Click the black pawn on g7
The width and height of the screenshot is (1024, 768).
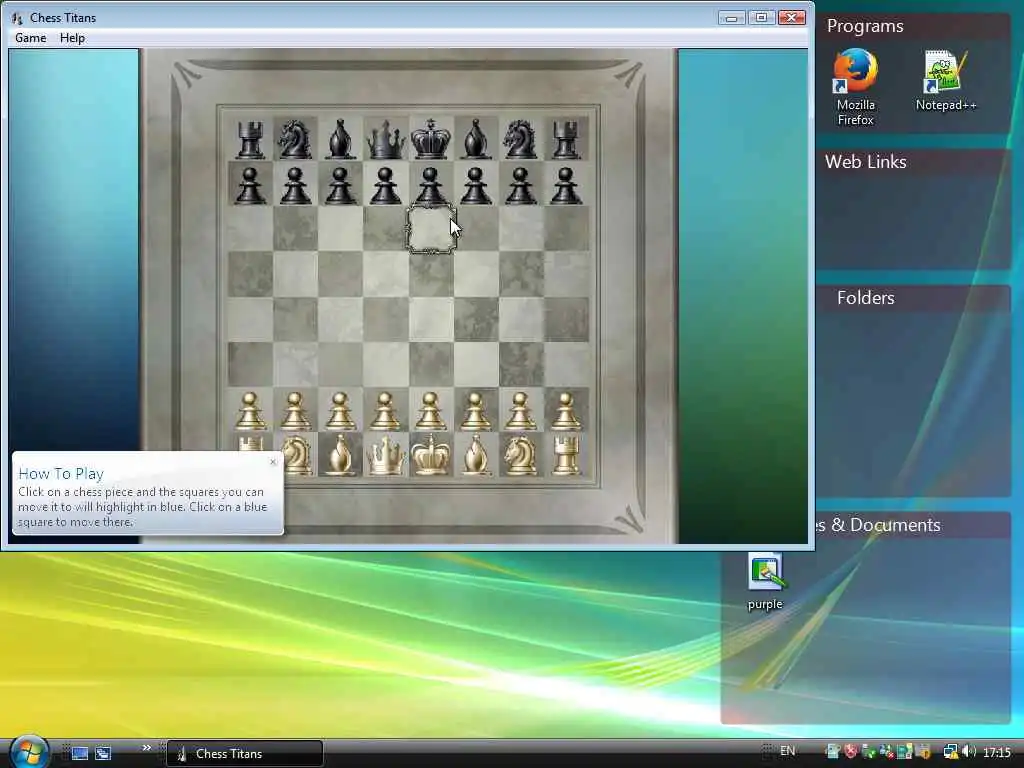pyautogui.click(x=520, y=185)
